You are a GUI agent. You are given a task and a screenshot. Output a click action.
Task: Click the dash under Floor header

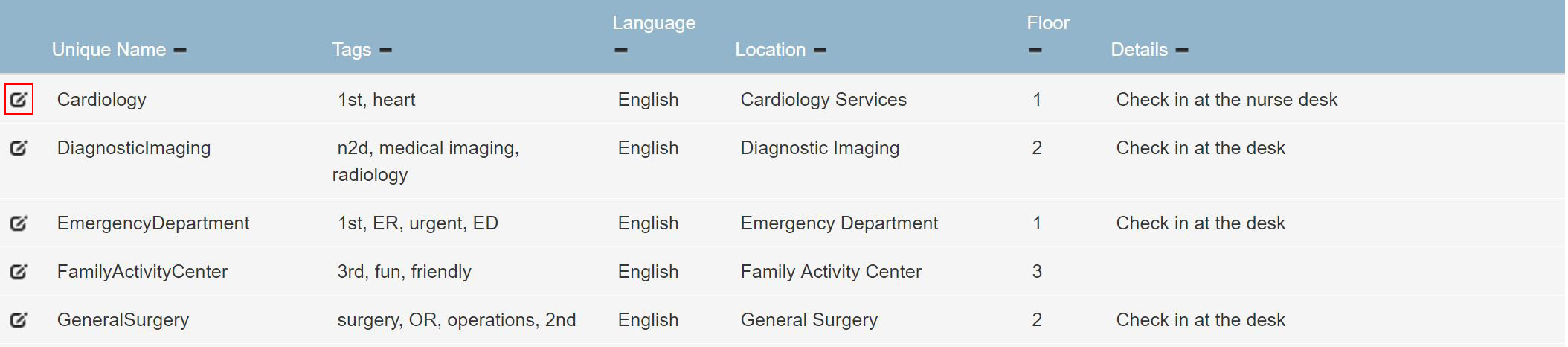click(1035, 51)
